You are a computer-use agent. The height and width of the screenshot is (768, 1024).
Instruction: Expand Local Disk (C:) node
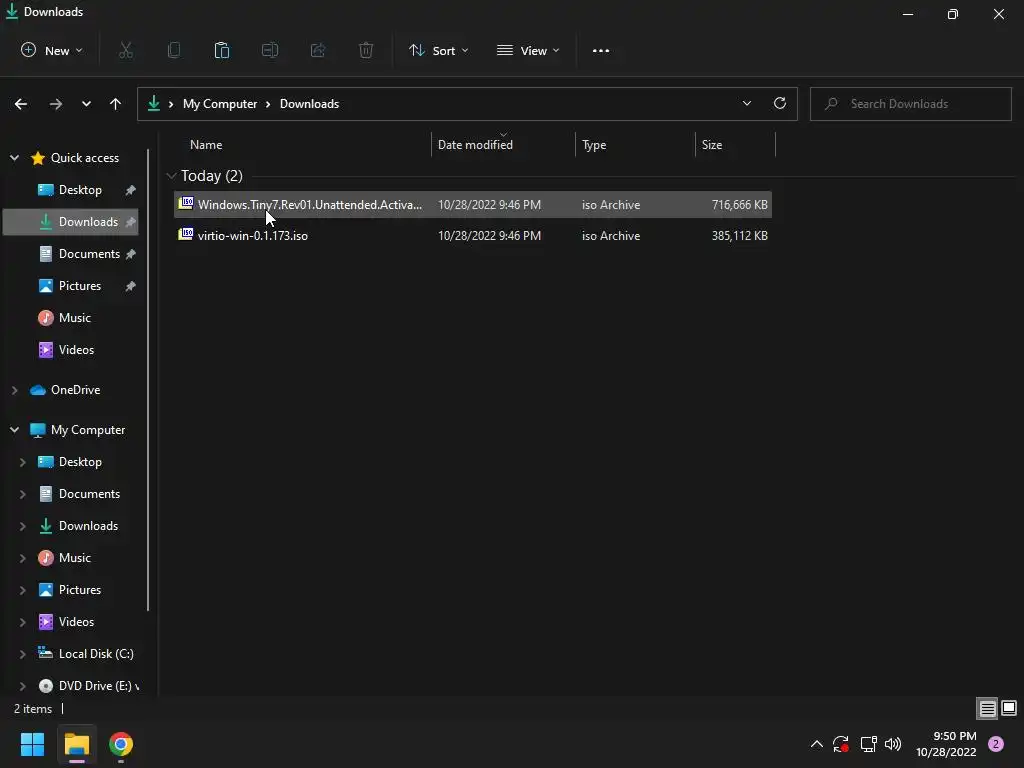point(22,654)
